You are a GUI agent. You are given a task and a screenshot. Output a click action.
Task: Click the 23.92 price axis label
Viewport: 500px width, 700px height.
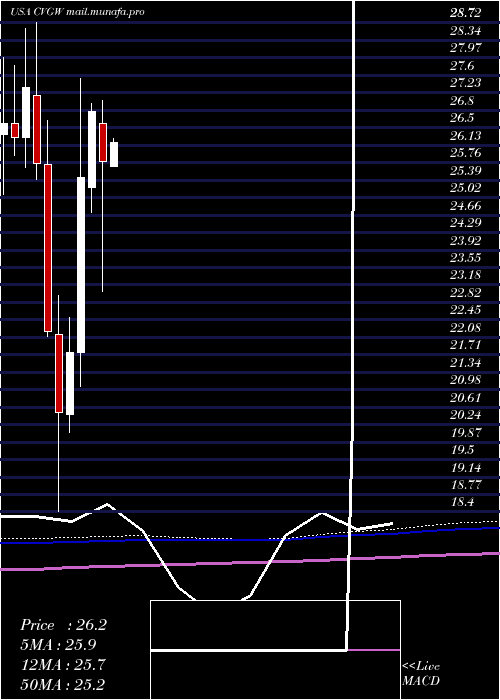pos(466,241)
